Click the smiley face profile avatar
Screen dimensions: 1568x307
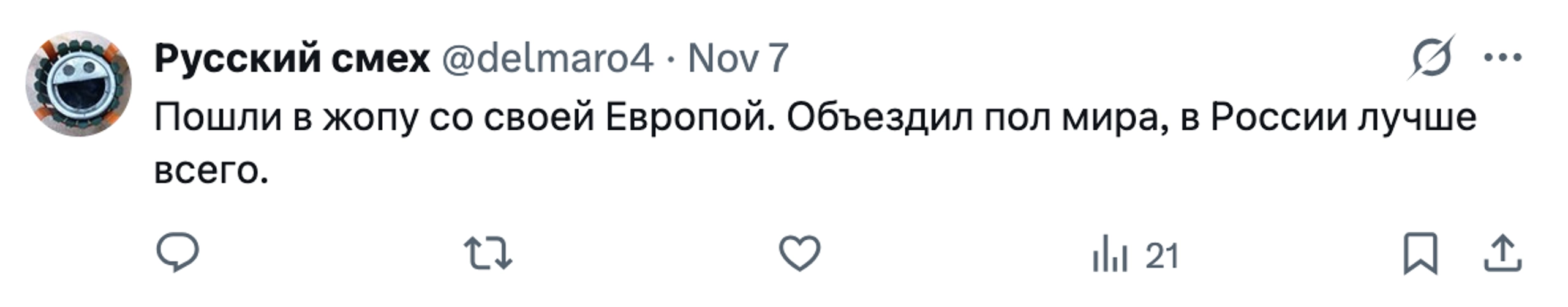(x=78, y=84)
